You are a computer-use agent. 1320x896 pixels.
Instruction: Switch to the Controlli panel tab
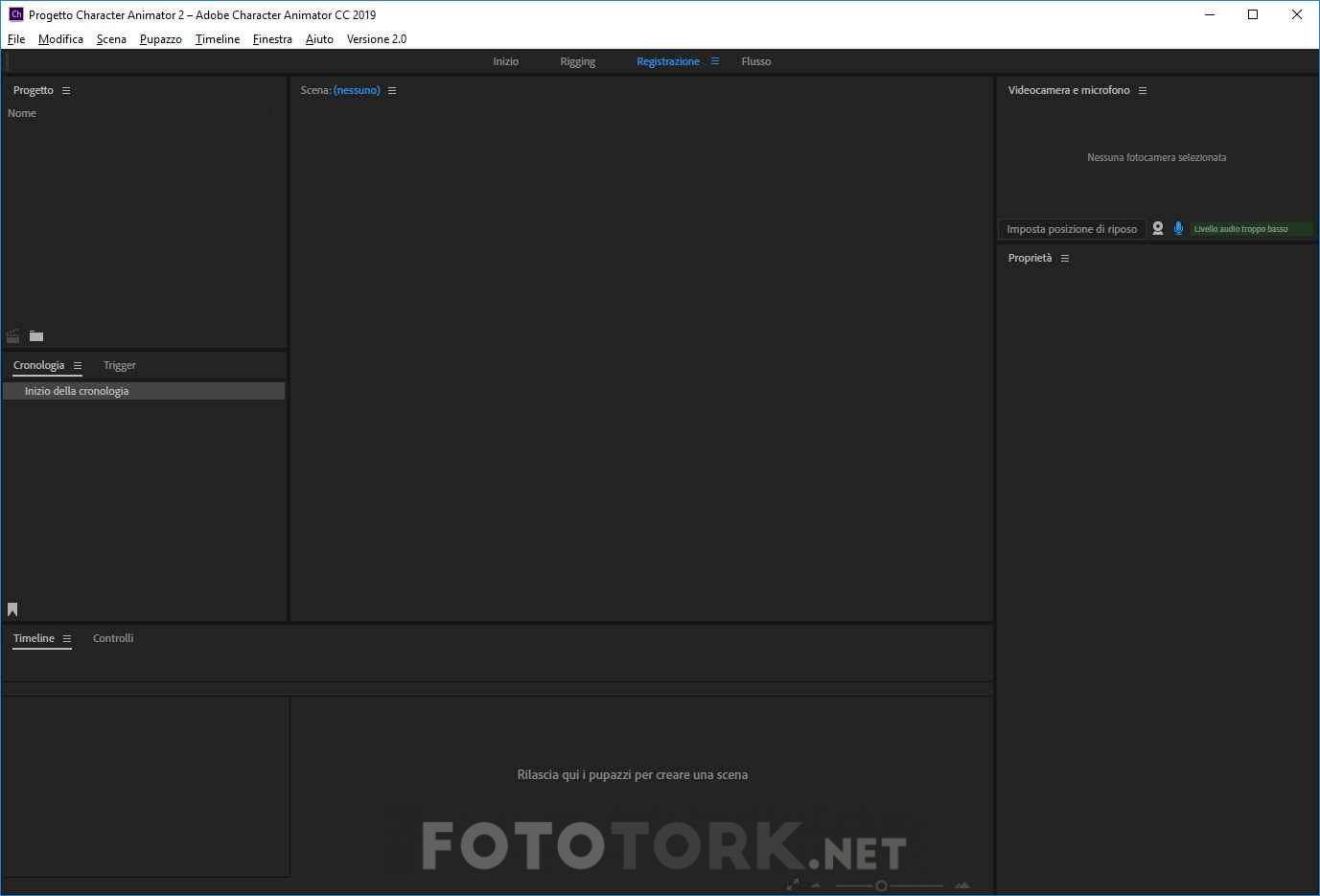113,638
